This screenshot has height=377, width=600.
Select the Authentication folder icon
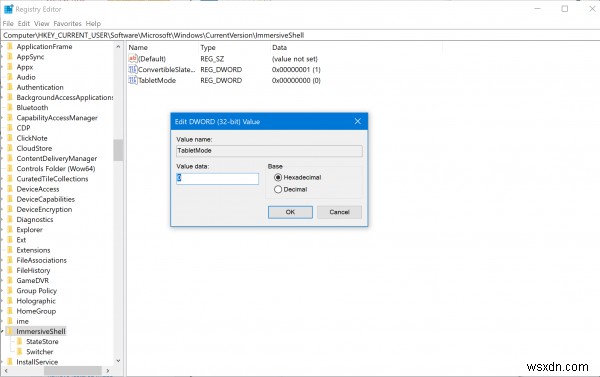[x=10, y=87]
